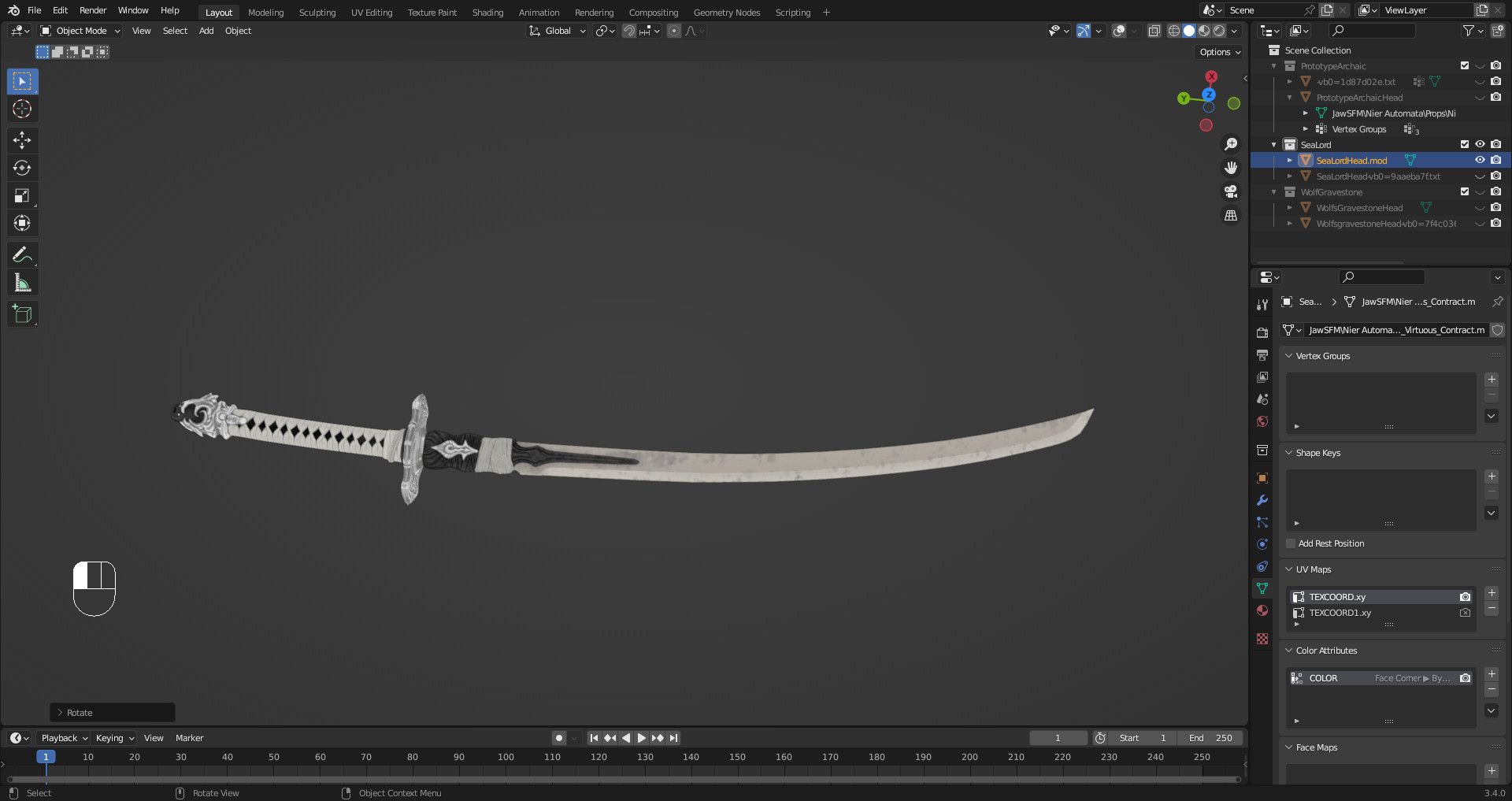Open the viewport Options dropdown
Image resolution: width=1512 pixels, height=801 pixels.
click(1220, 52)
